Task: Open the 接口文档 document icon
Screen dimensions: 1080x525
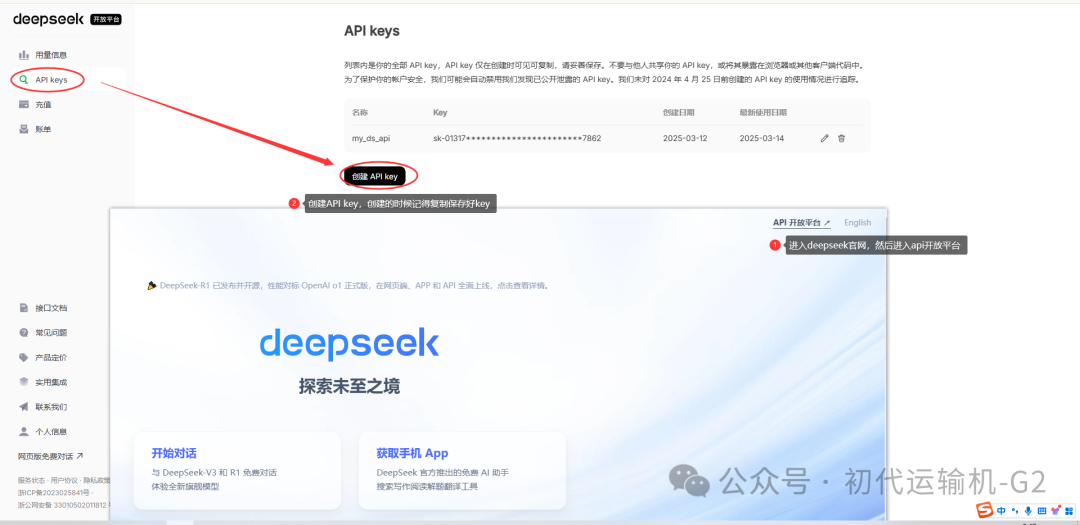Action: click(x=24, y=308)
